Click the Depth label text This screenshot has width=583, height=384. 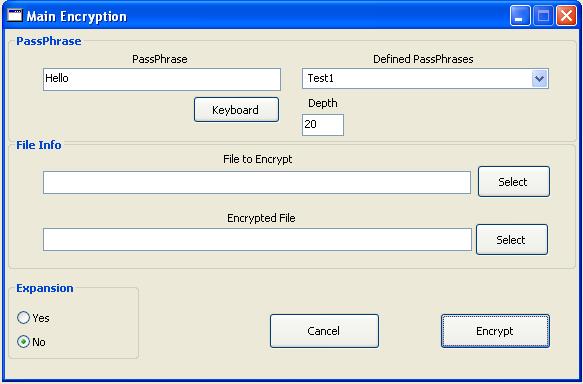(323, 103)
